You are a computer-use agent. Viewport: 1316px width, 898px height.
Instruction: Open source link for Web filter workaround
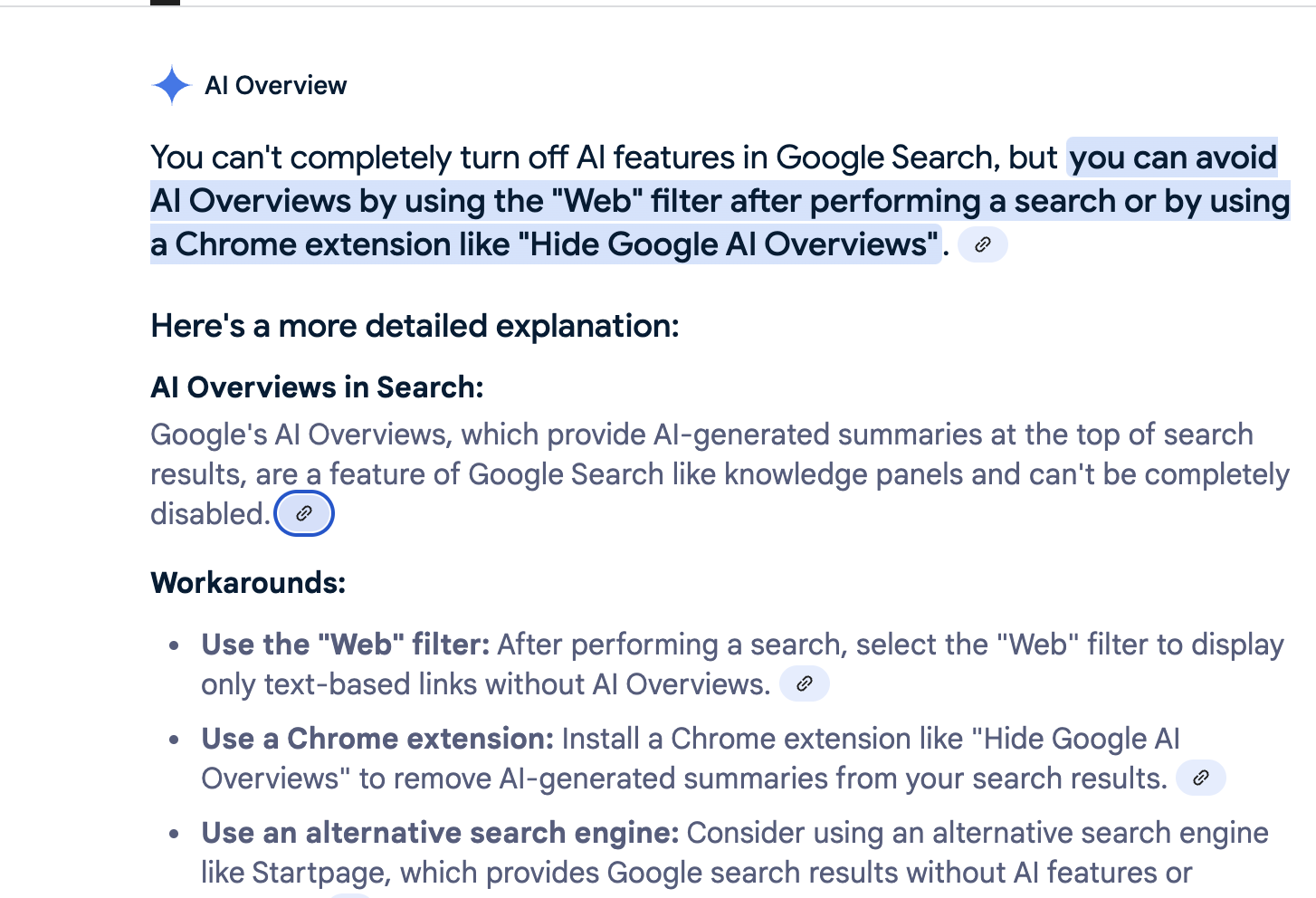coord(804,683)
